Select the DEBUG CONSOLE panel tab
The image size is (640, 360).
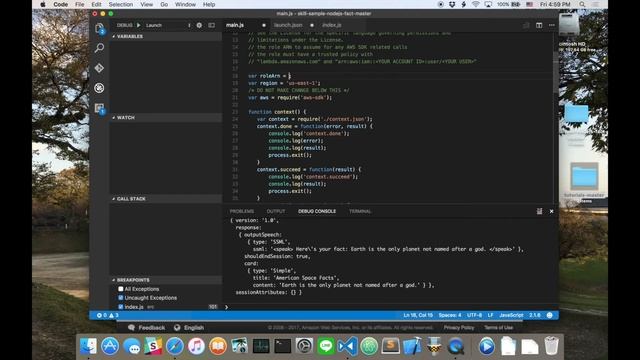[x=317, y=211]
